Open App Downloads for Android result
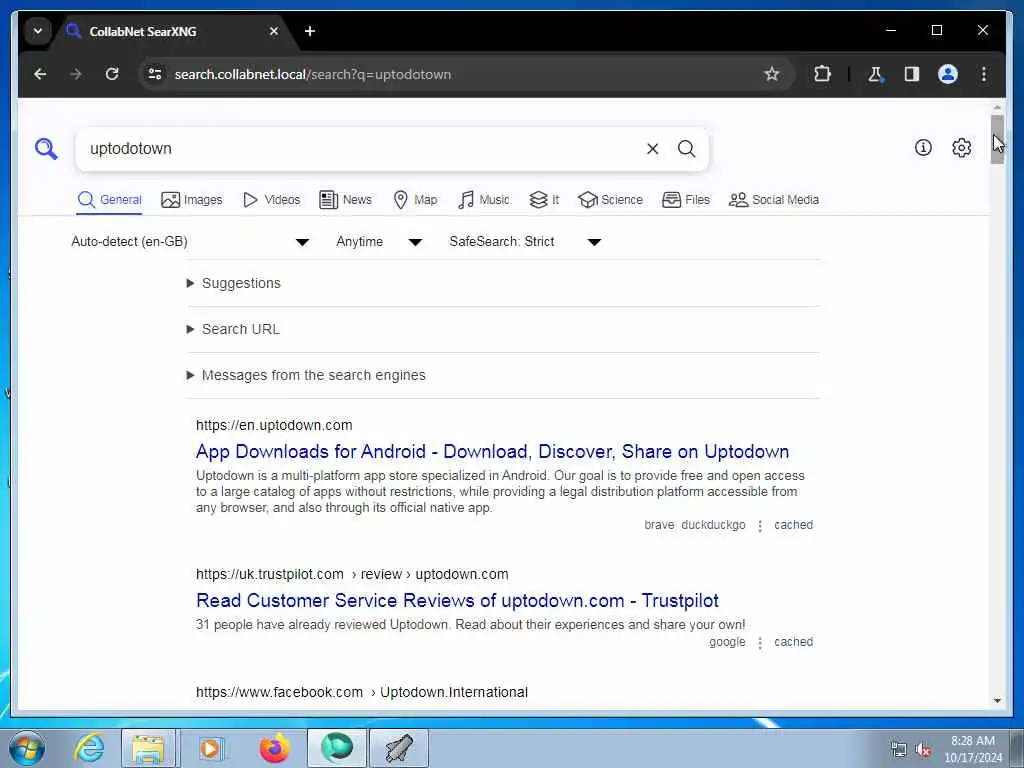 pos(492,452)
